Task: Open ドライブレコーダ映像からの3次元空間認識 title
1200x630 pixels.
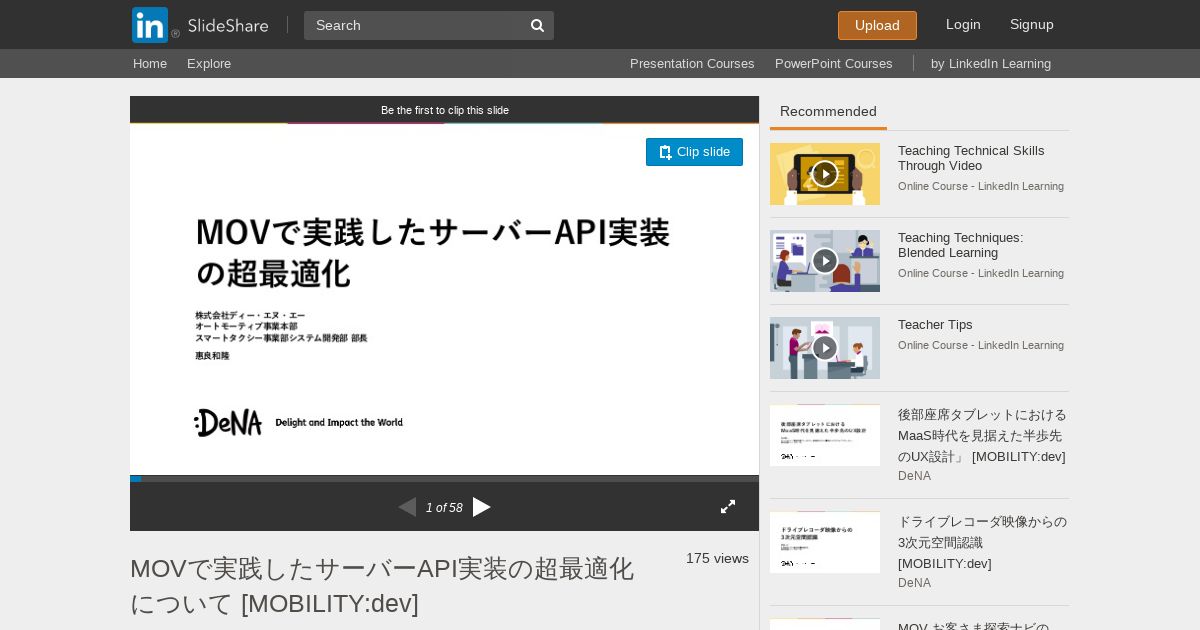Action: pyautogui.click(x=982, y=542)
